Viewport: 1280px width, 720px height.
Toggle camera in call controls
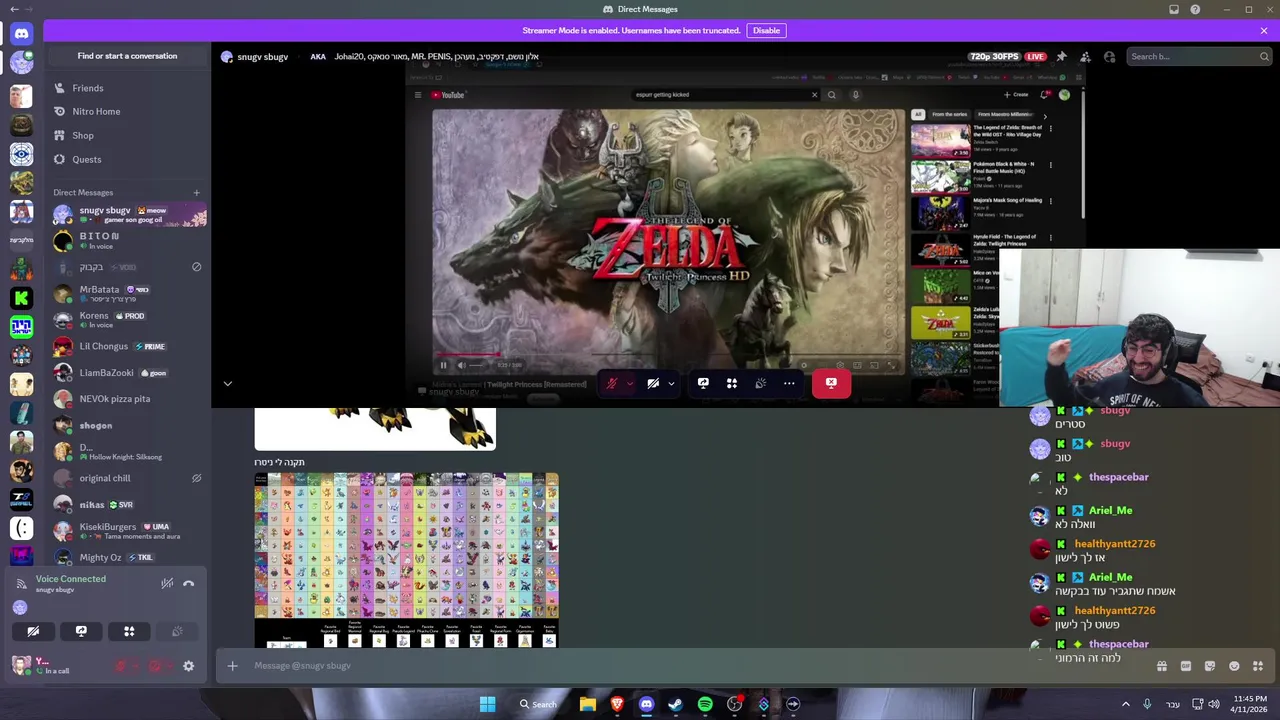tap(653, 383)
